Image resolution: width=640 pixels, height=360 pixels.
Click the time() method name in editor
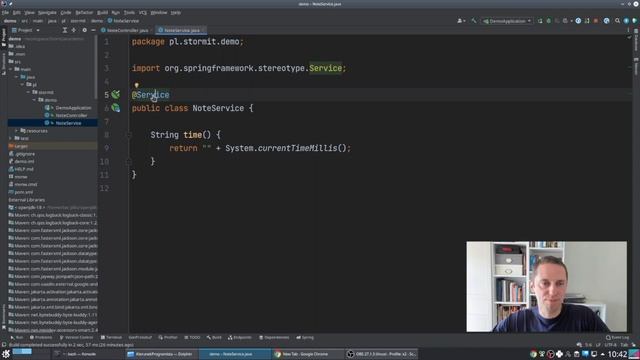192,135
